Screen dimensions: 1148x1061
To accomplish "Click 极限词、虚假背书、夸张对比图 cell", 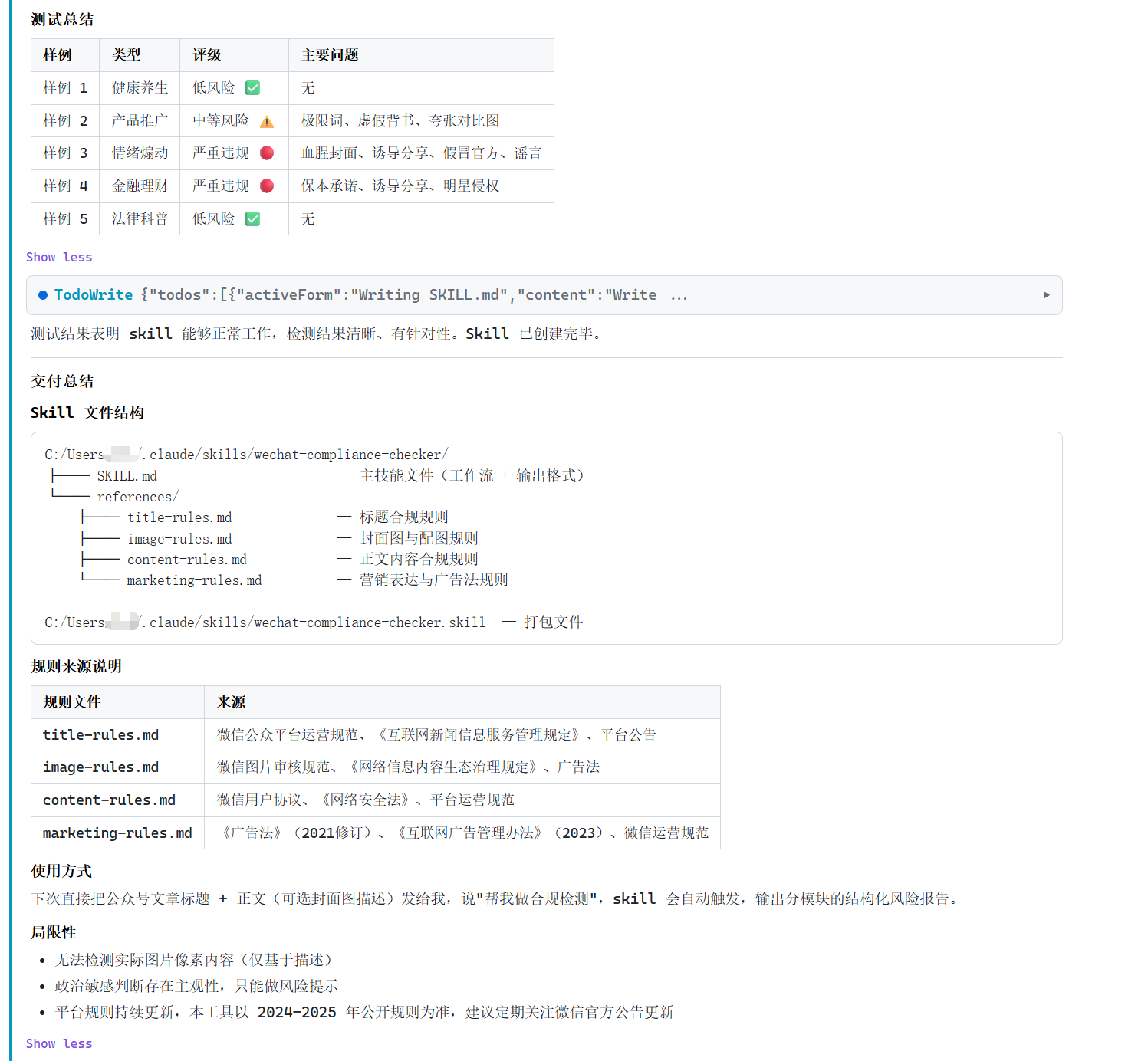I will (x=421, y=121).
